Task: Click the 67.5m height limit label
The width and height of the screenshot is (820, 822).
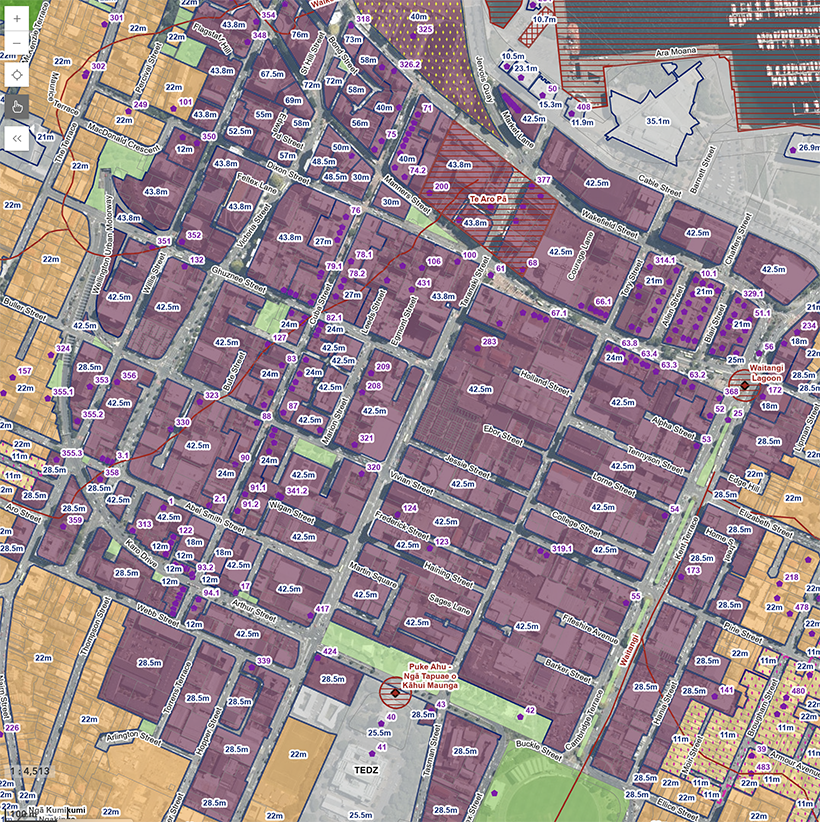Action: point(272,74)
